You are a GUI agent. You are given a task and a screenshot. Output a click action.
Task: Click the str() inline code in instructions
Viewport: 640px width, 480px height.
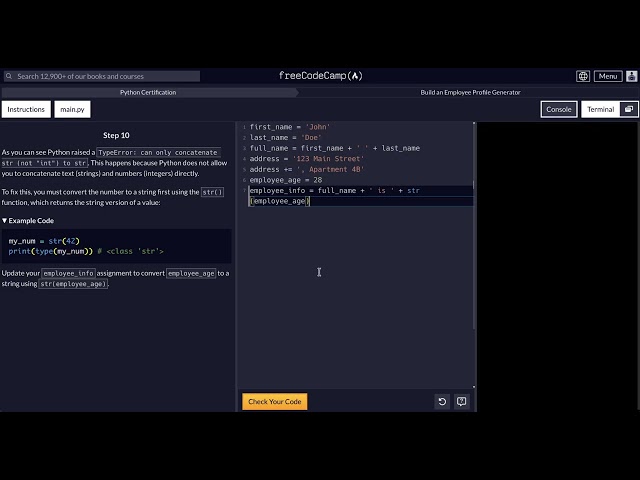pyautogui.click(x=212, y=192)
